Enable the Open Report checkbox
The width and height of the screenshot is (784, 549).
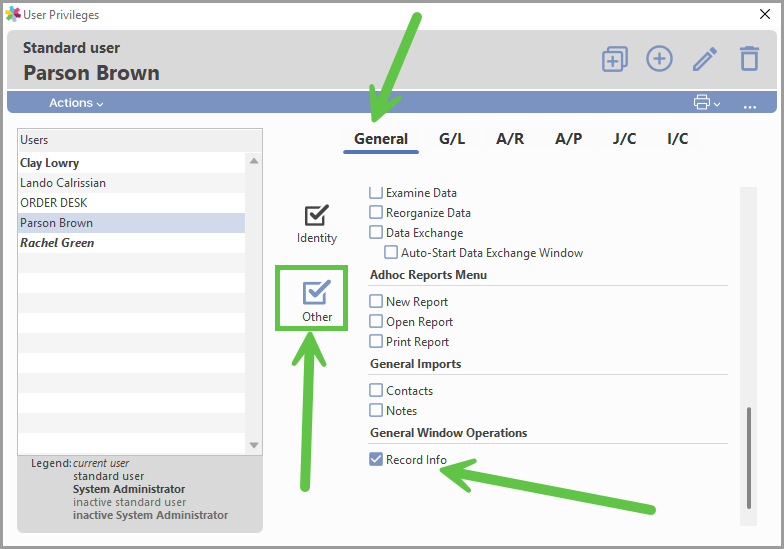376,322
